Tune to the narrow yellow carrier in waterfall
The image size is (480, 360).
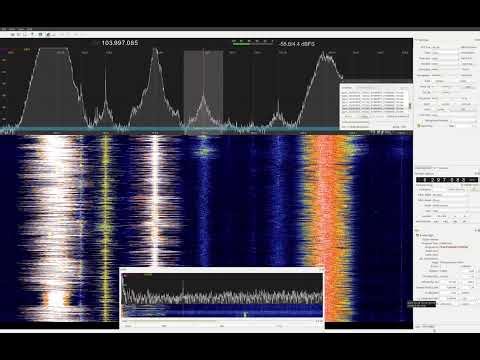(106, 227)
